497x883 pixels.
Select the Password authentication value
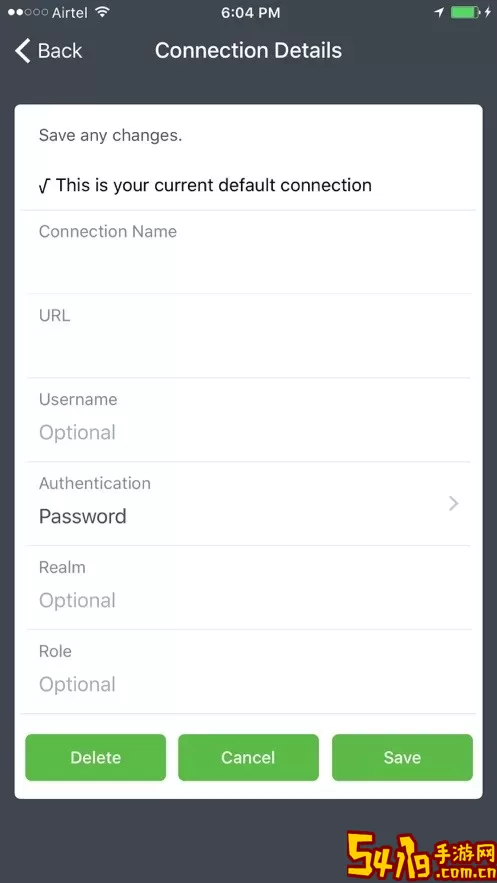point(83,516)
